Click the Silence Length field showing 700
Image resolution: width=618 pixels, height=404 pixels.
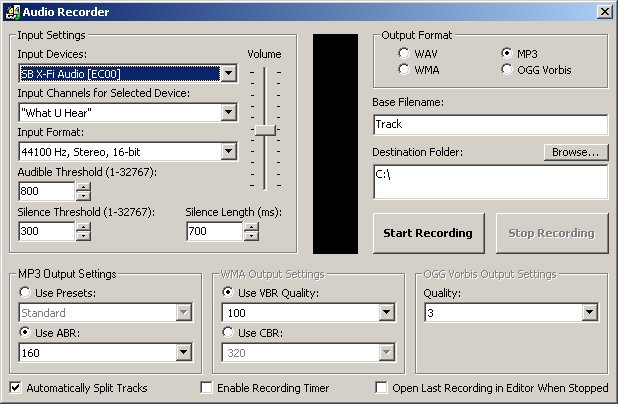point(214,231)
